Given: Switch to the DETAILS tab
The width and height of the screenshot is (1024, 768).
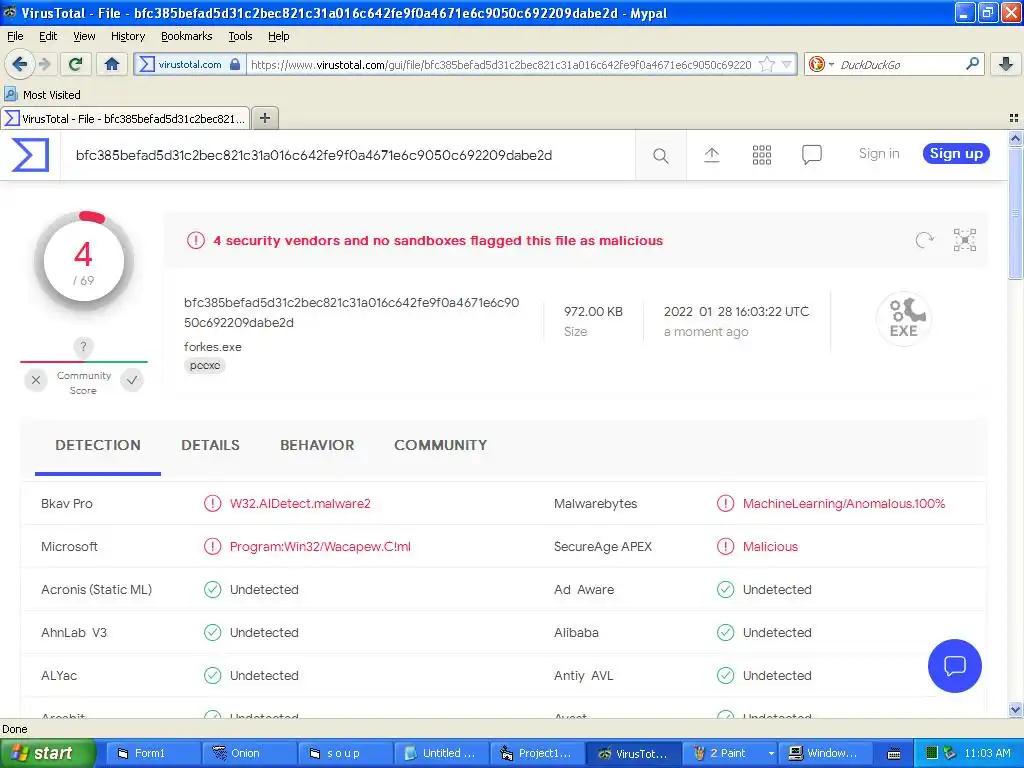Looking at the screenshot, I should [210, 445].
